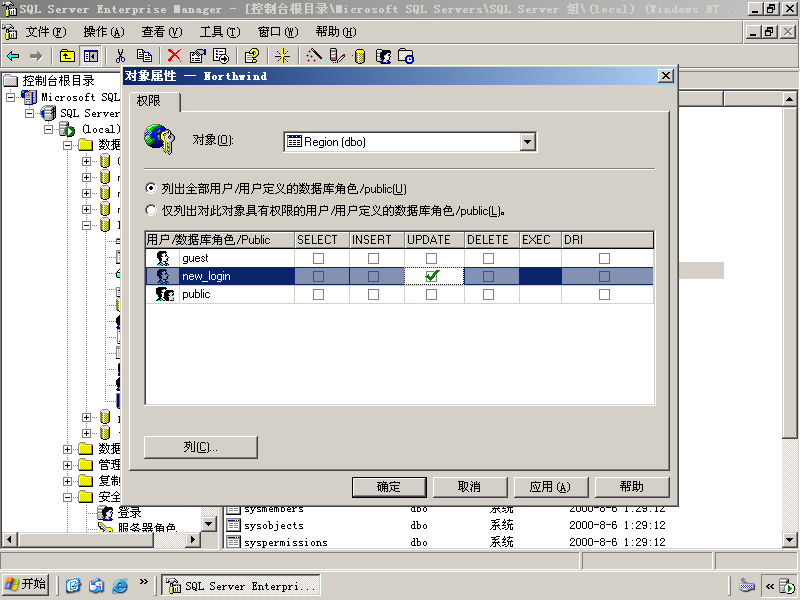Check INSERT permission for guest
The width and height of the screenshot is (800, 600).
click(x=373, y=259)
